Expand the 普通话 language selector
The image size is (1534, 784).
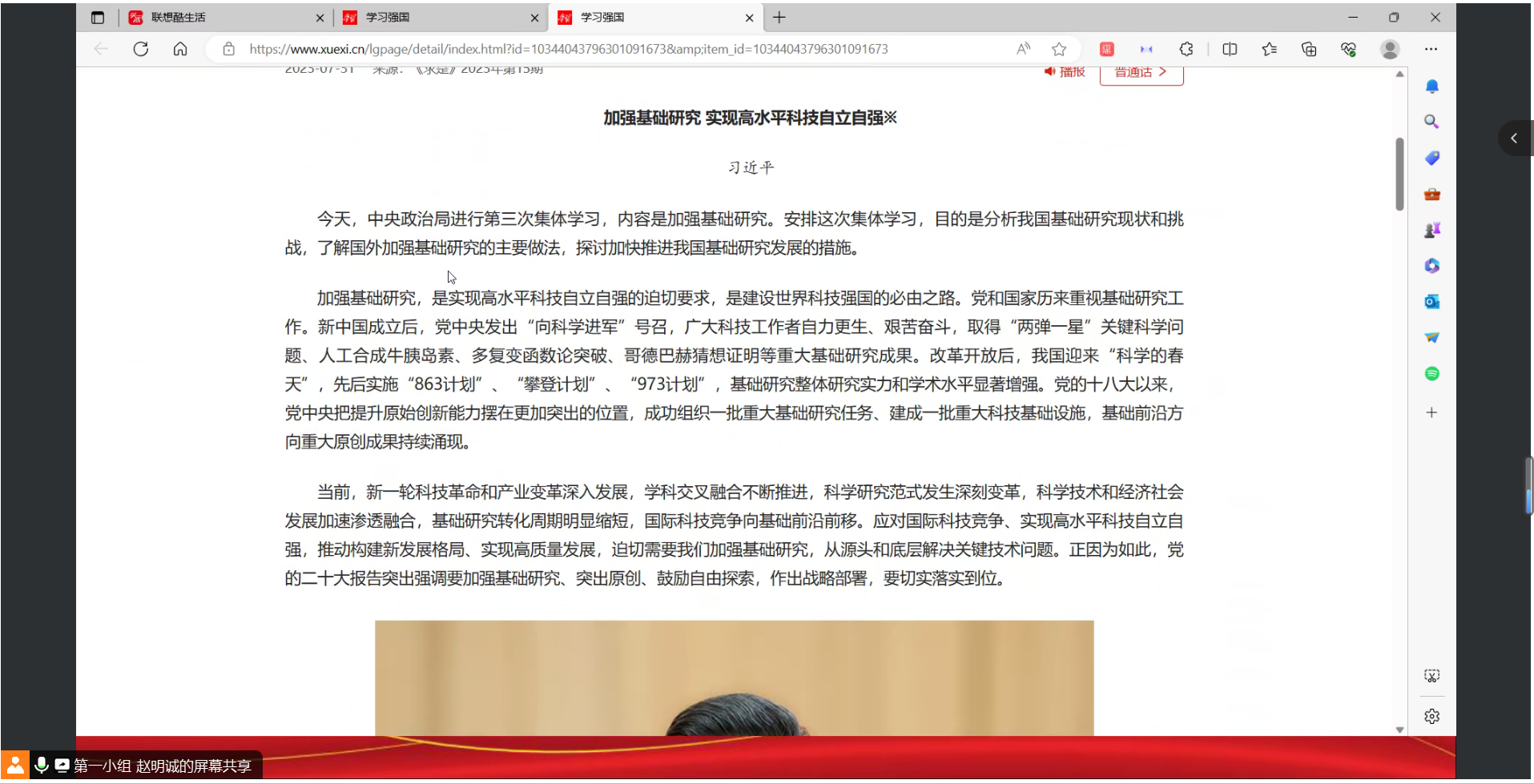pos(1141,73)
